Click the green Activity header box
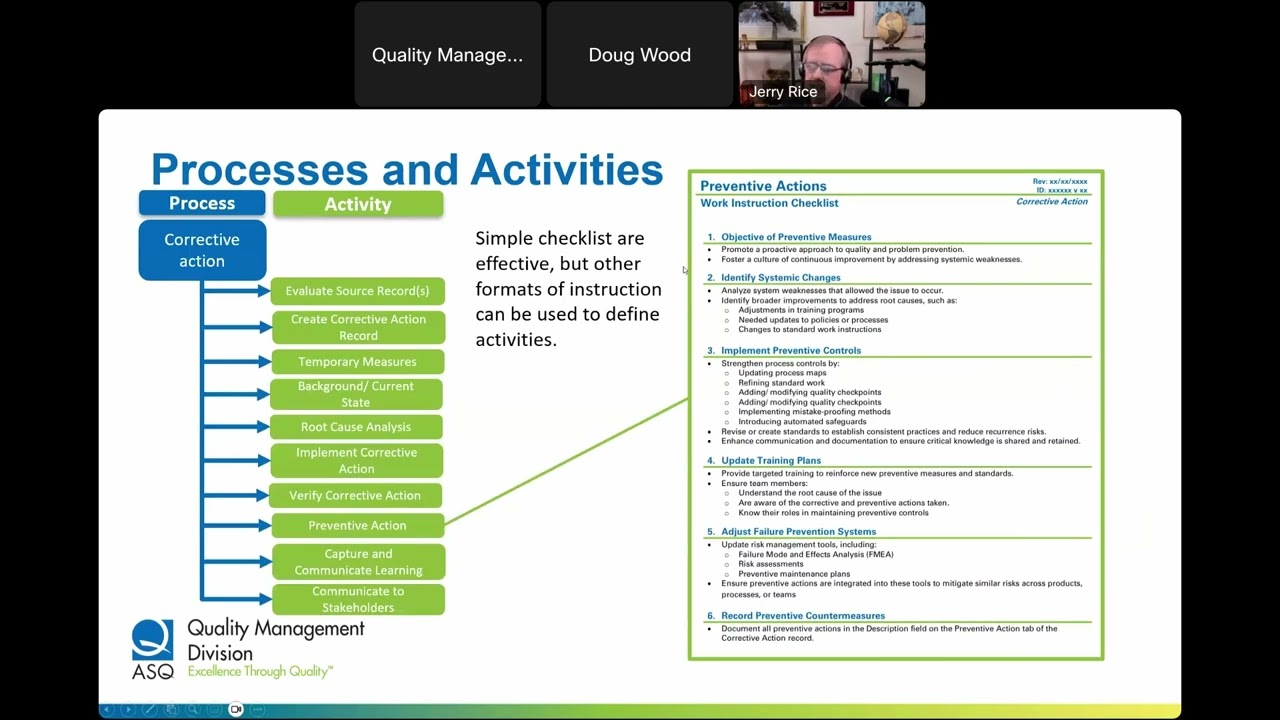Viewport: 1280px width, 720px height. [x=358, y=204]
